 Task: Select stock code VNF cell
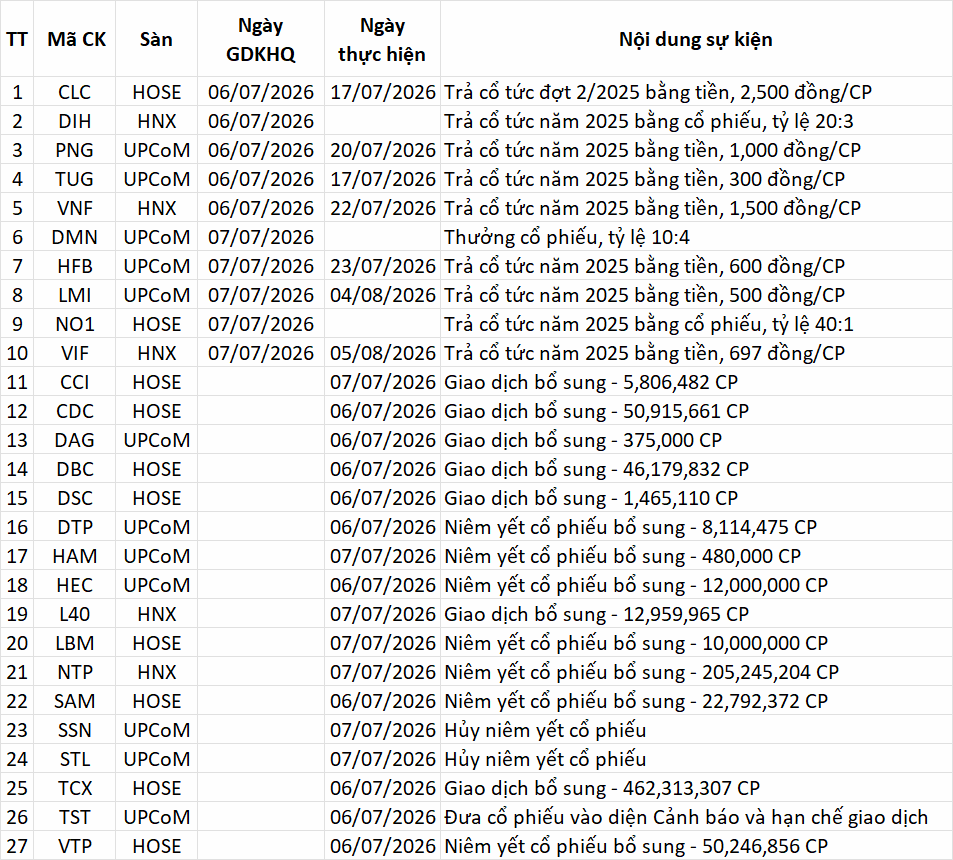75,208
